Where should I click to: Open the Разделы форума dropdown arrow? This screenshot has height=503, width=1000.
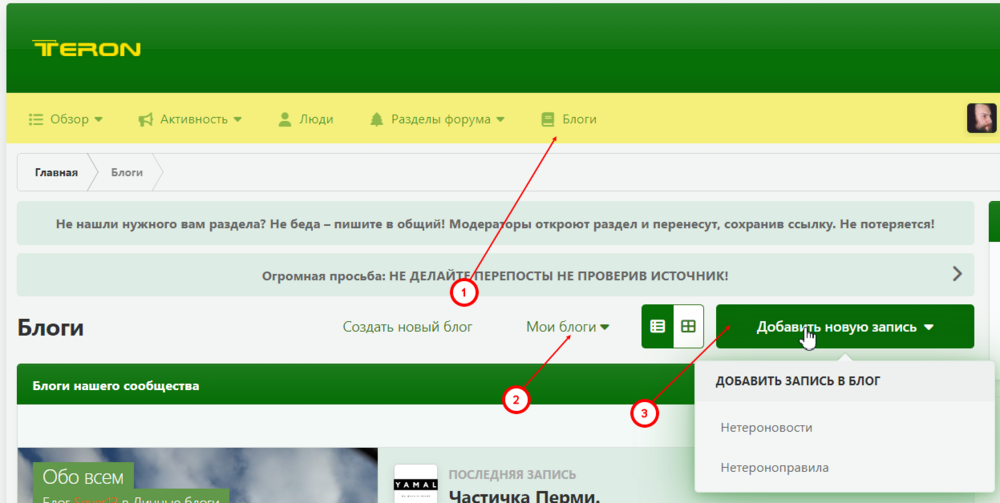[500, 119]
